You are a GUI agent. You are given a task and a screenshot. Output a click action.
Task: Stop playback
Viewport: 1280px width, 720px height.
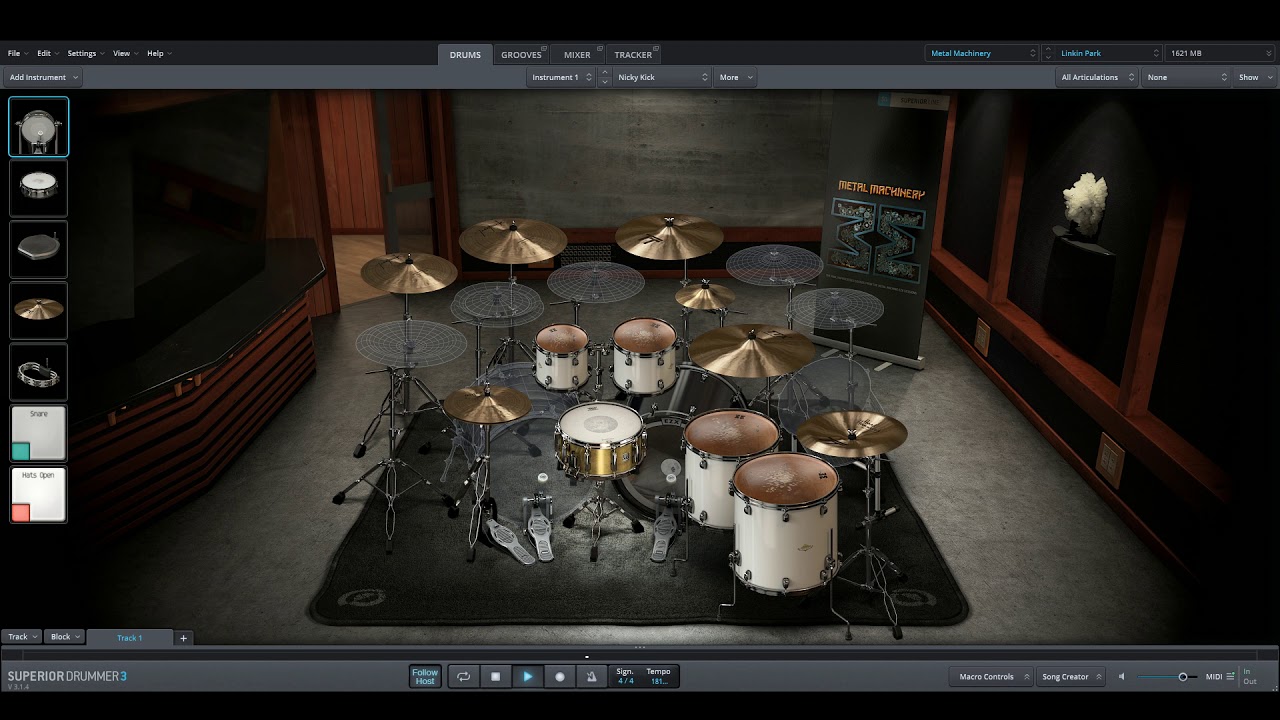coord(495,677)
